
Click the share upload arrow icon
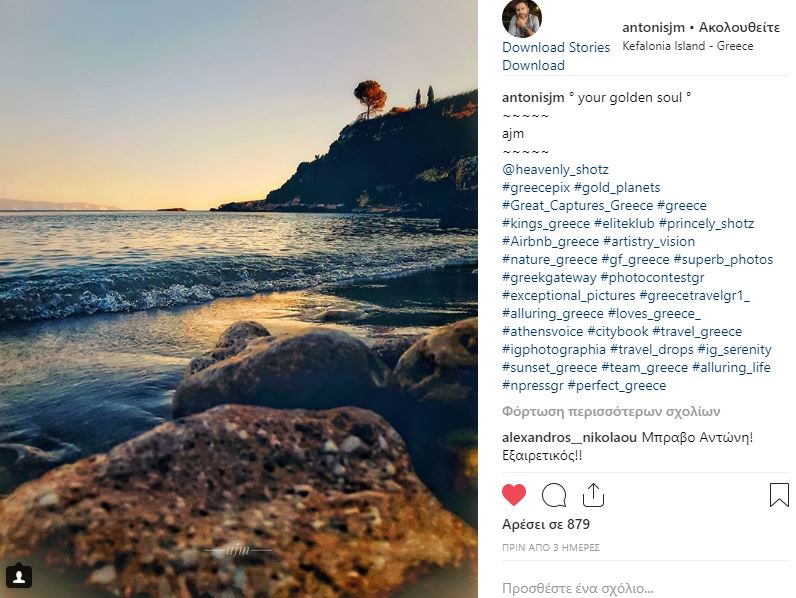593,495
